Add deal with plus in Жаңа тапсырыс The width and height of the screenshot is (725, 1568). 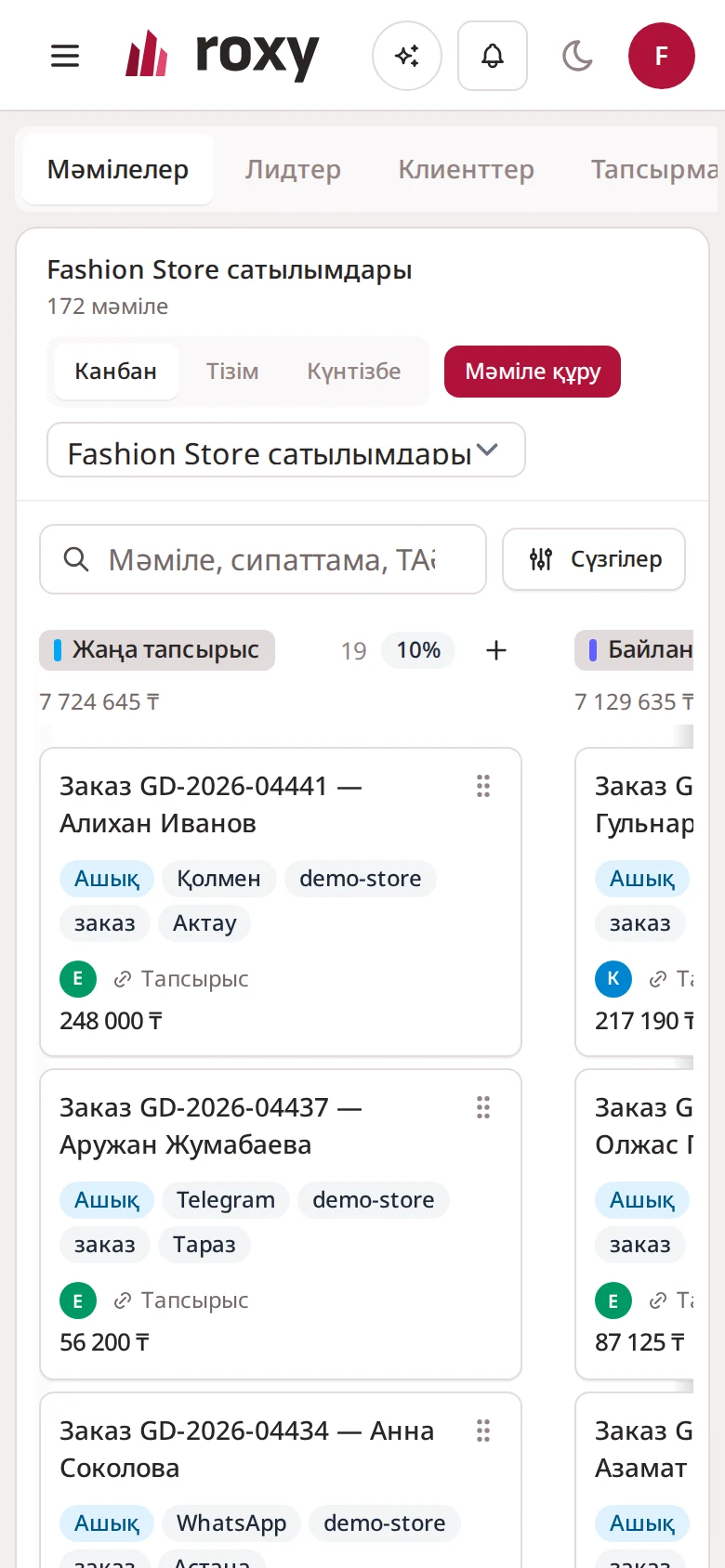496,650
